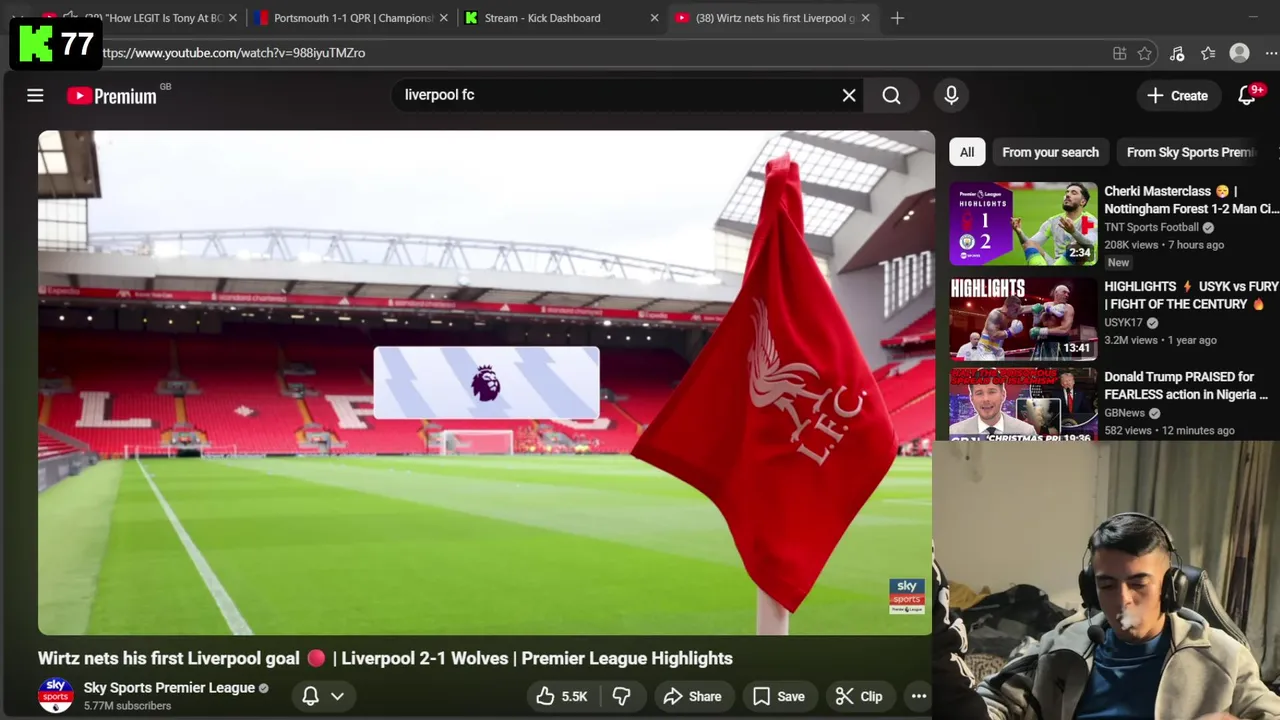Open the Cherki Masterclass video thumbnail
Image resolution: width=1280 pixels, height=720 pixels.
1023,223
